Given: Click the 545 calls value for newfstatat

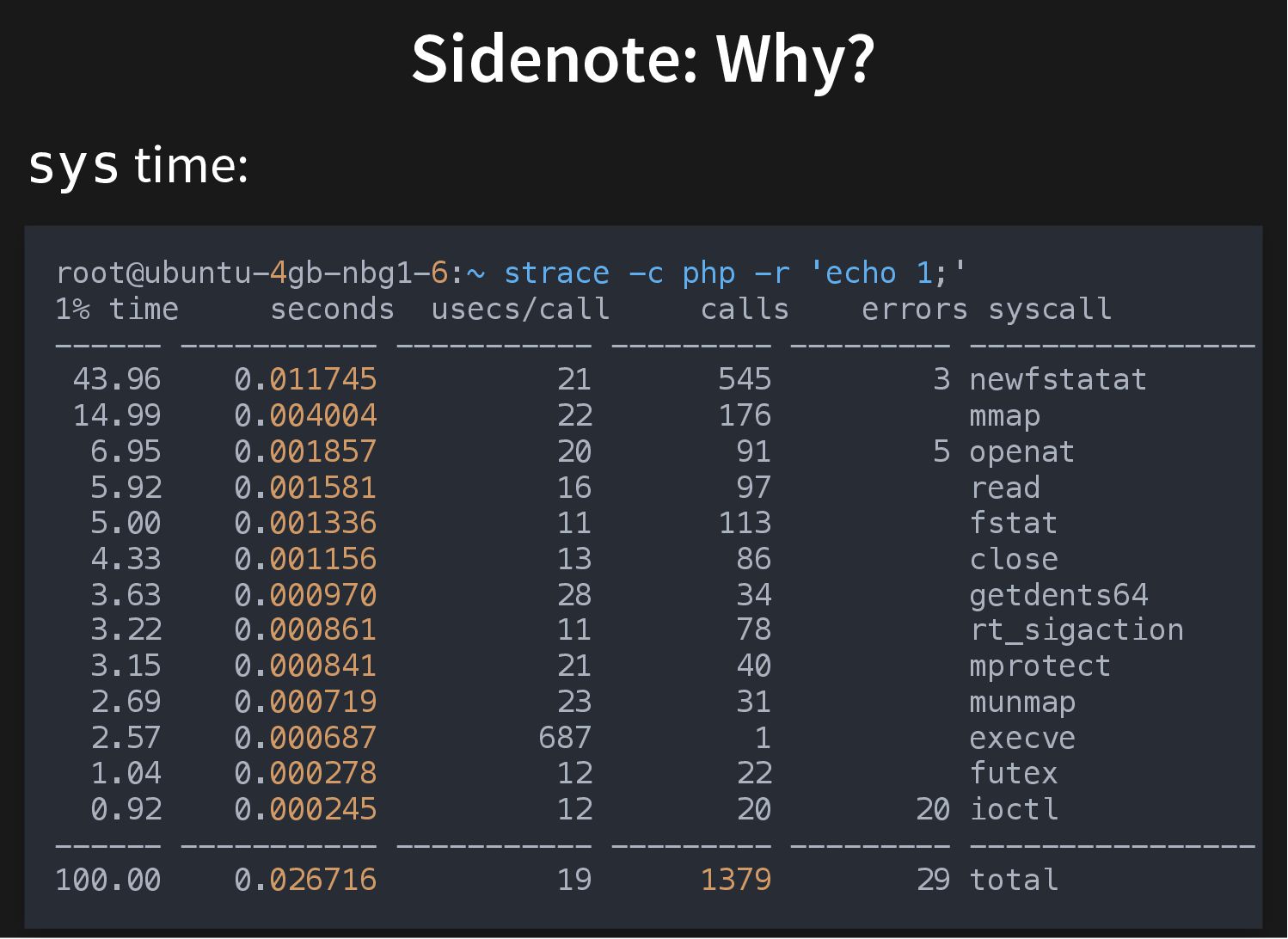Looking at the screenshot, I should (745, 380).
